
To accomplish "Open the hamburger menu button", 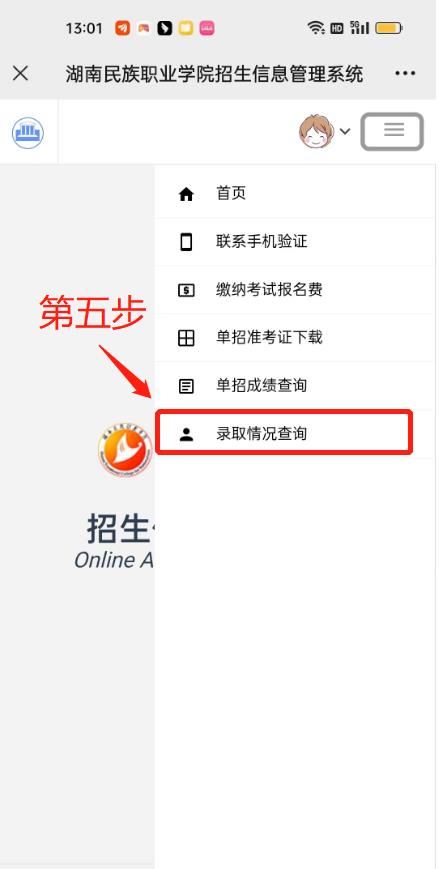I will tap(392, 131).
